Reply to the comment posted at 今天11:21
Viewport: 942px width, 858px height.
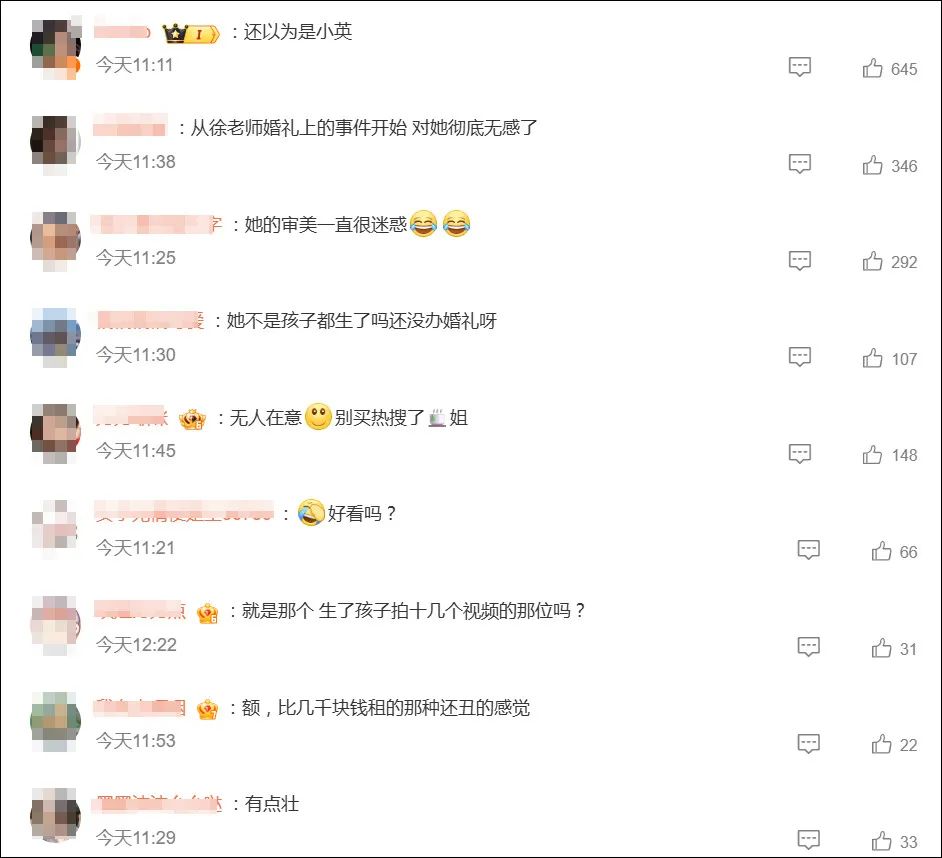pyautogui.click(x=809, y=549)
